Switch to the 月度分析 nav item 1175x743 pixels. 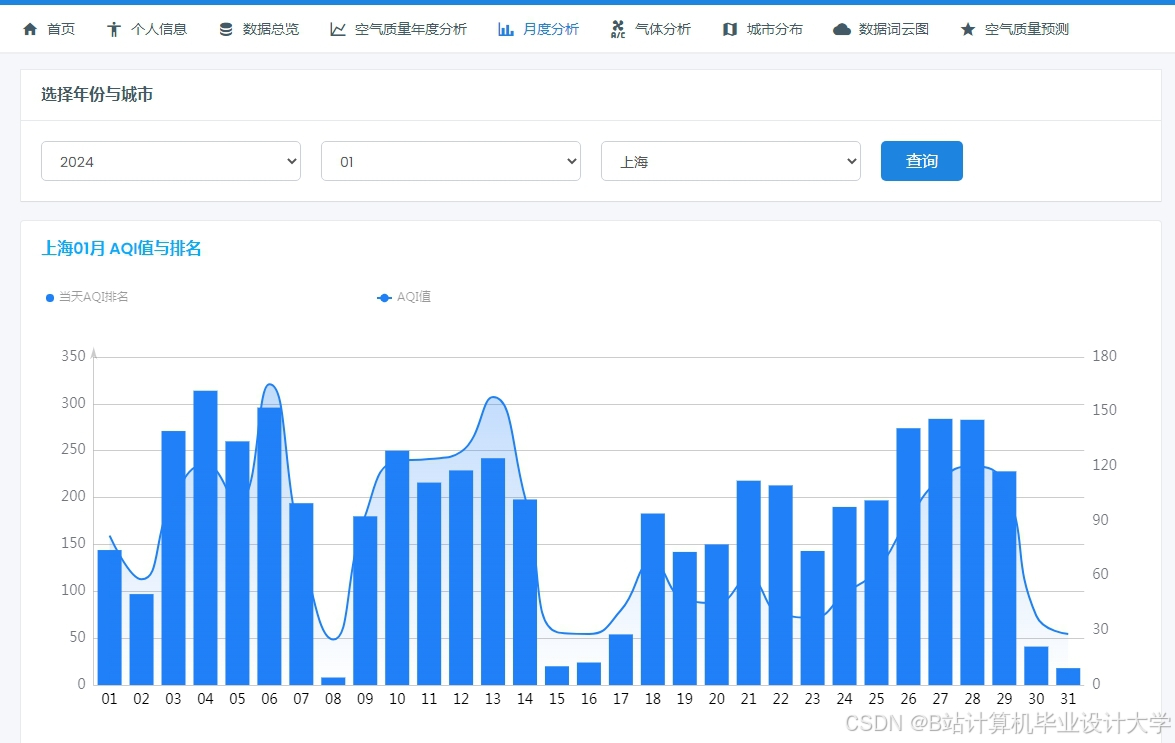pos(537,28)
